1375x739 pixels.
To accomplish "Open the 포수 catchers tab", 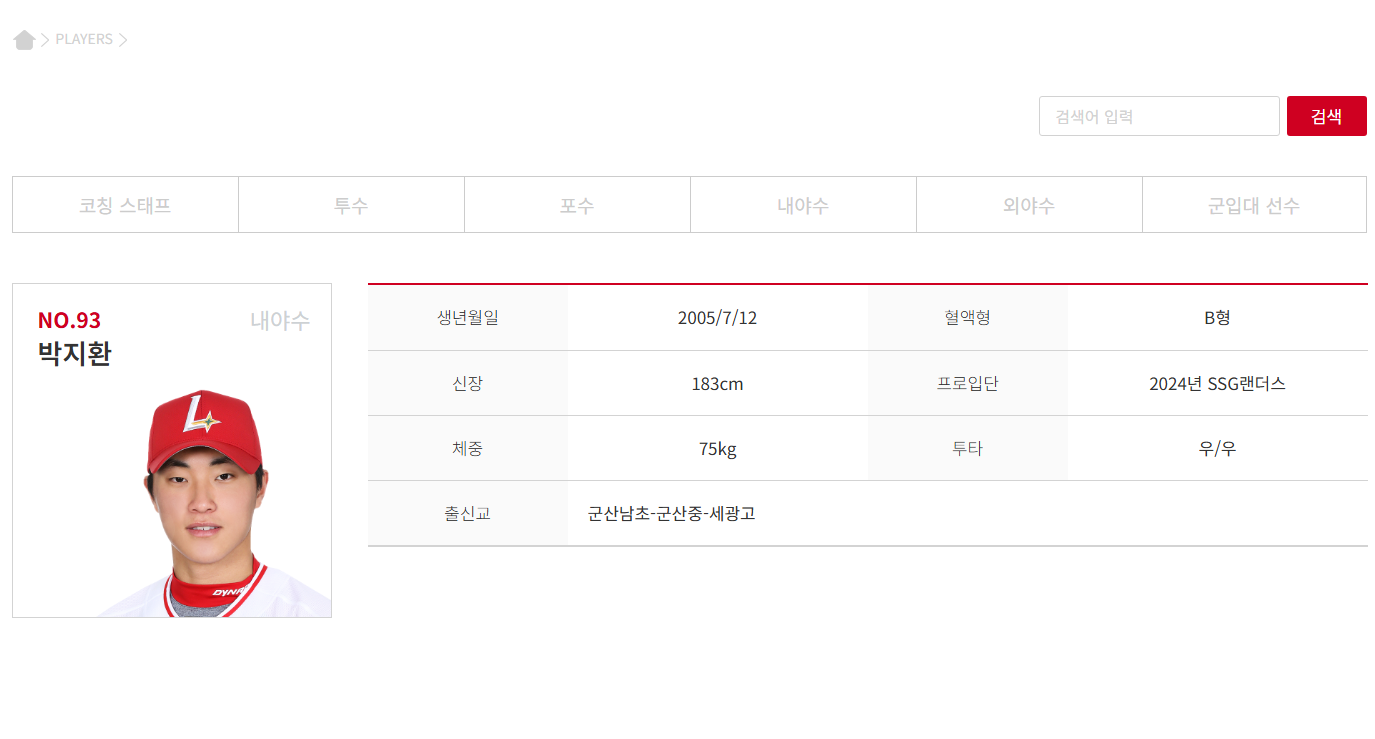I will tap(577, 204).
